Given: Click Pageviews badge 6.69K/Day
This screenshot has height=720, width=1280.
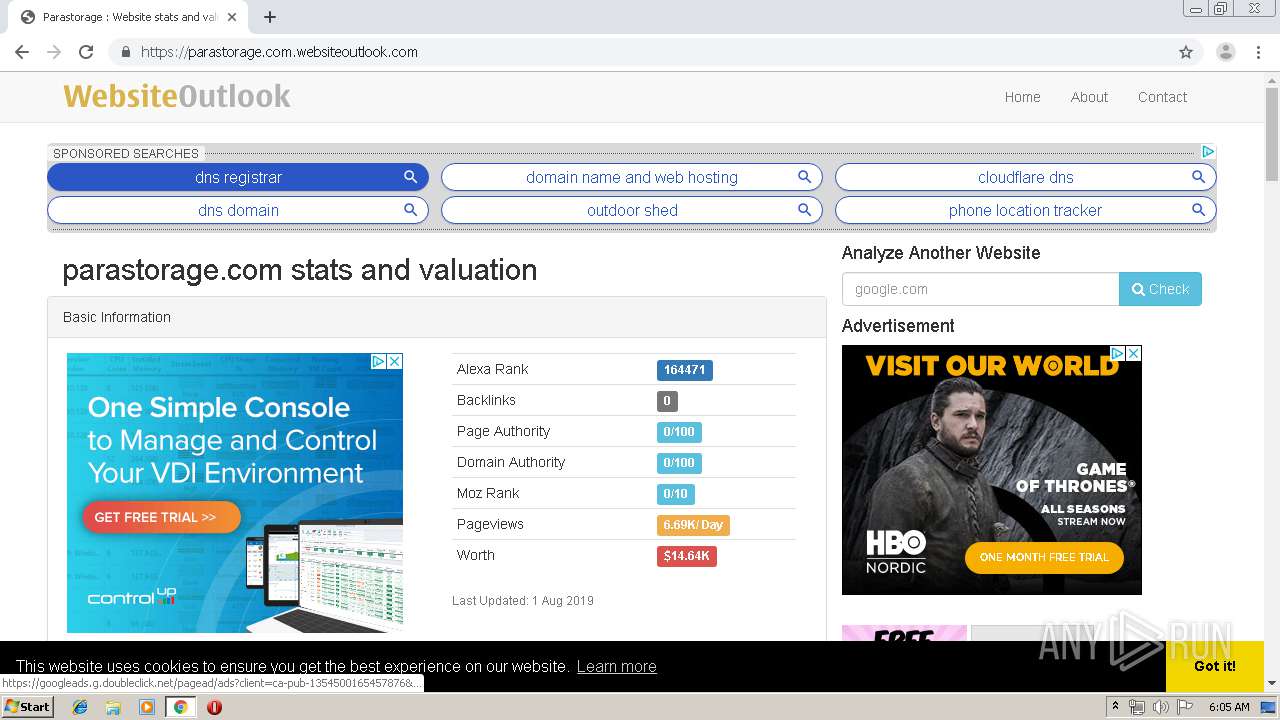Looking at the screenshot, I should click(693, 525).
